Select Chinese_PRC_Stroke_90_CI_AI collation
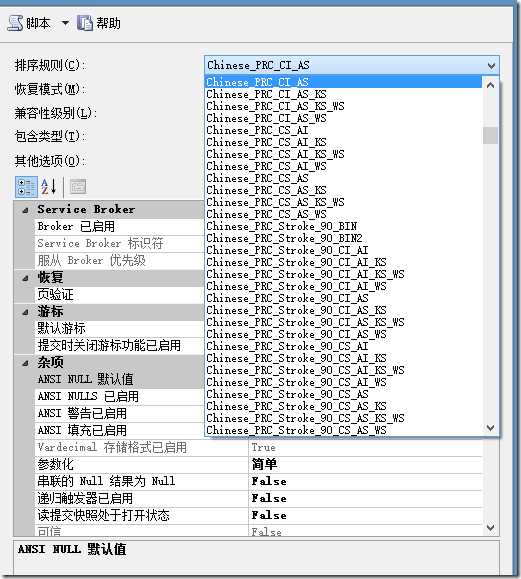This screenshot has width=521, height=579. coord(343,250)
